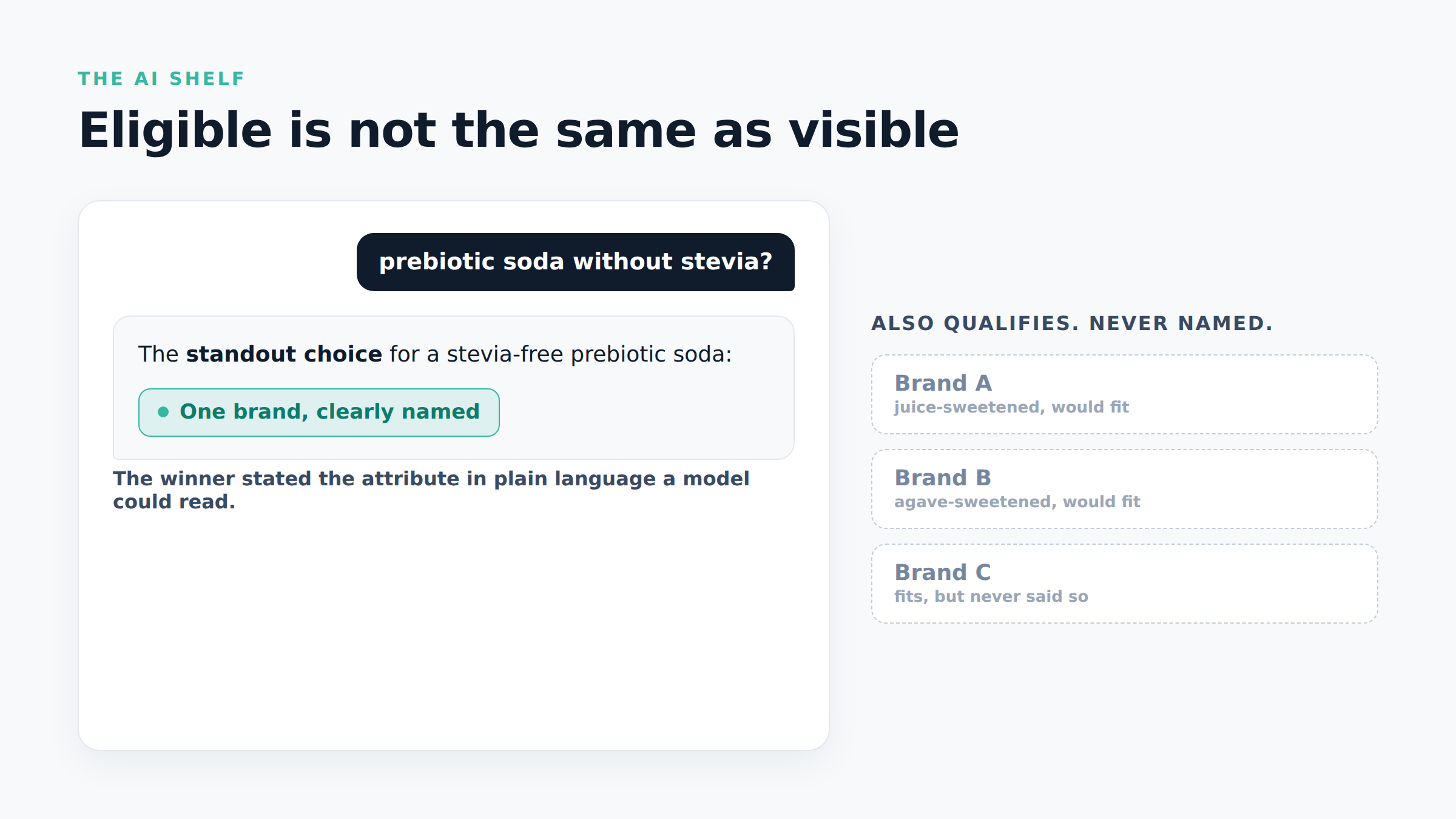
Task: Click 'fits, but never said so' subtitle
Action: [991, 596]
